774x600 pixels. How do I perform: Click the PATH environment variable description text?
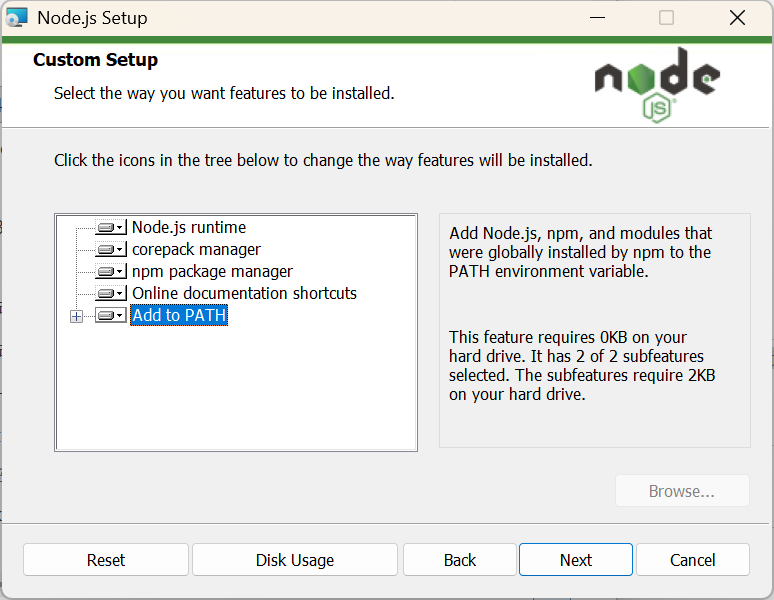coord(580,252)
